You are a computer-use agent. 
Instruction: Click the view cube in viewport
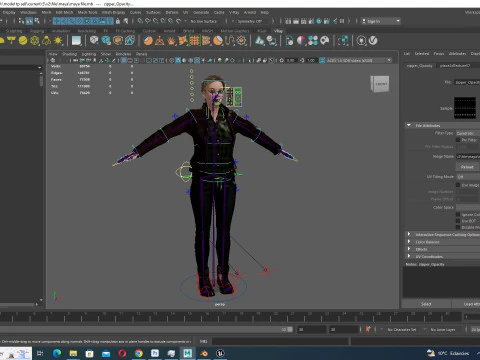[x=380, y=84]
